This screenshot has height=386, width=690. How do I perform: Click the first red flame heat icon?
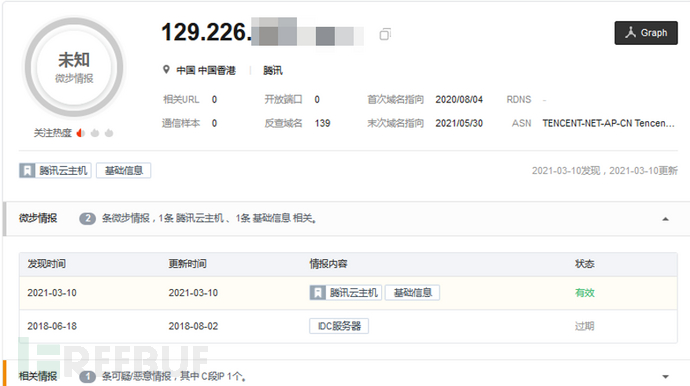click(x=81, y=133)
